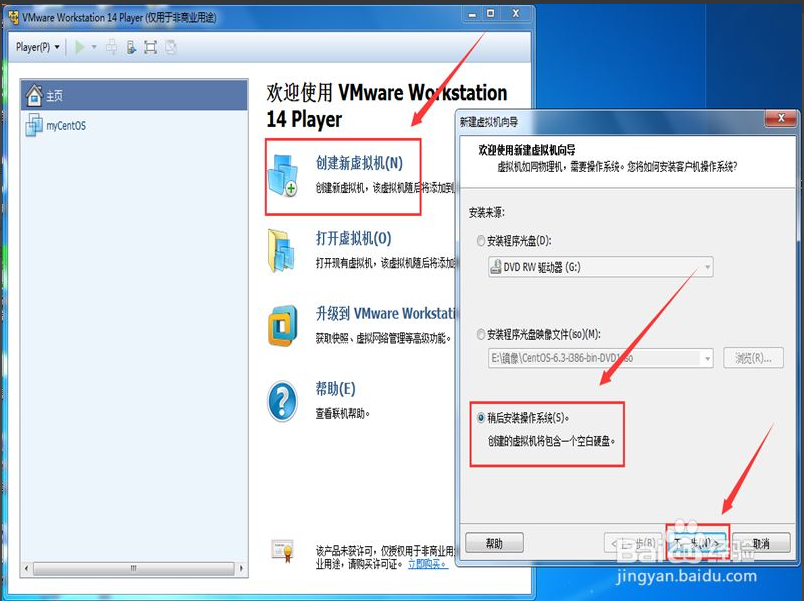Viewport: 804px width, 601px height.
Task: Click the upgrade to VMware Workstation icon
Action: click(x=283, y=326)
